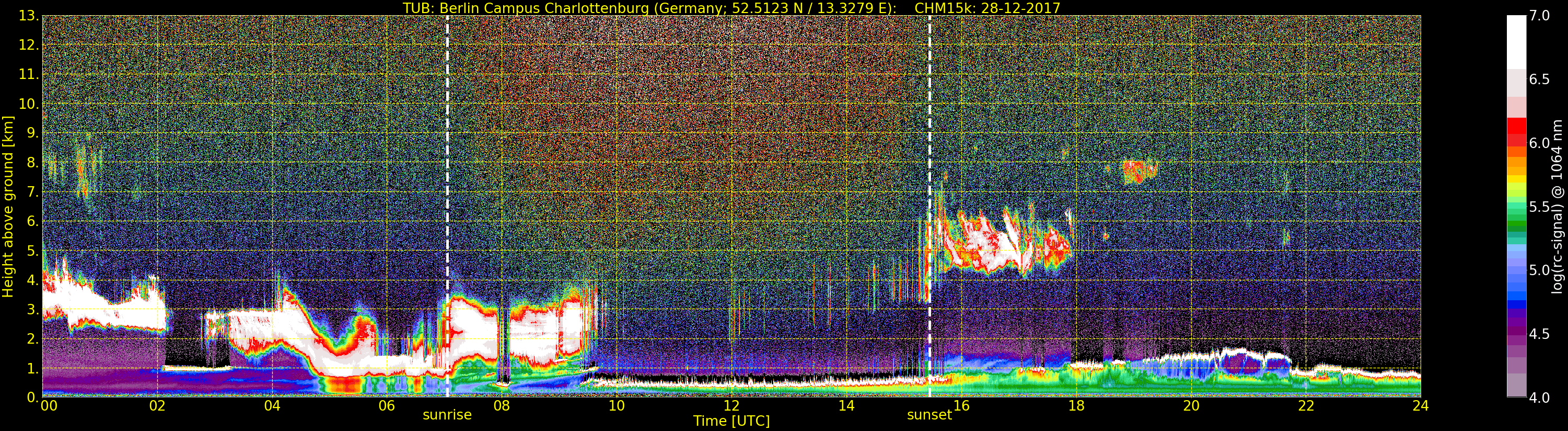Screen dimensions: 1568x431
Task: Click the height axis tick label '1.'
Action: (x=32, y=368)
